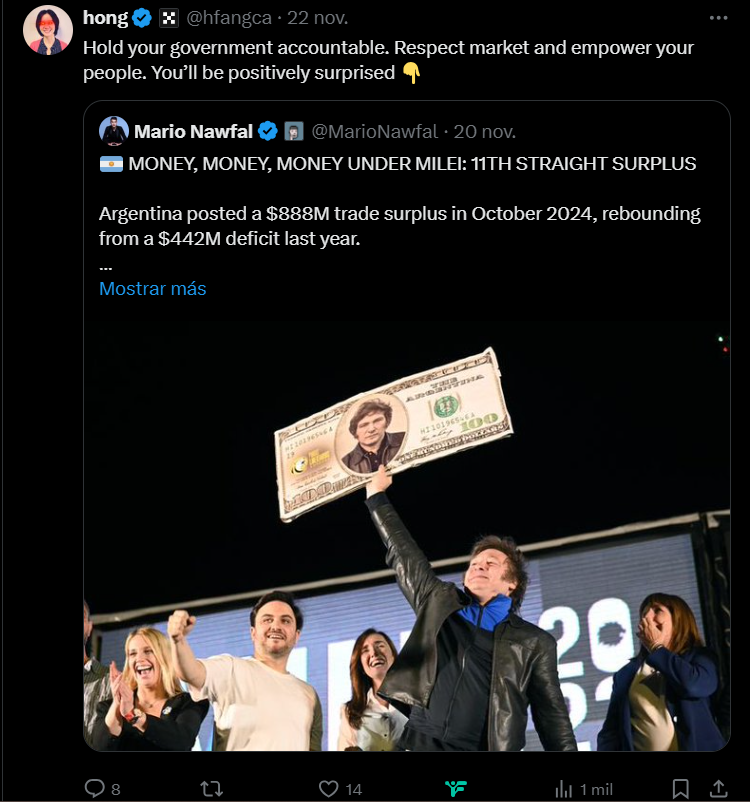
Task: Share the tweet via the share icon
Action: tap(718, 789)
